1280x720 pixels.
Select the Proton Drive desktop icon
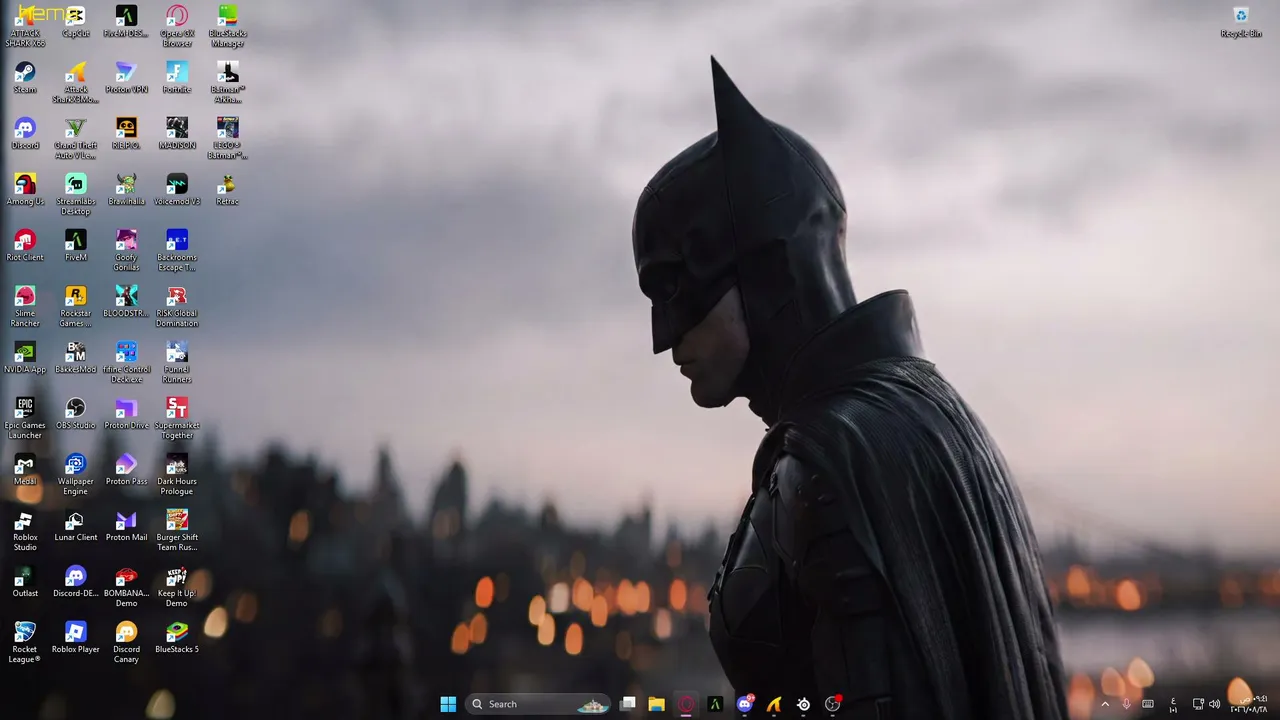tap(126, 414)
